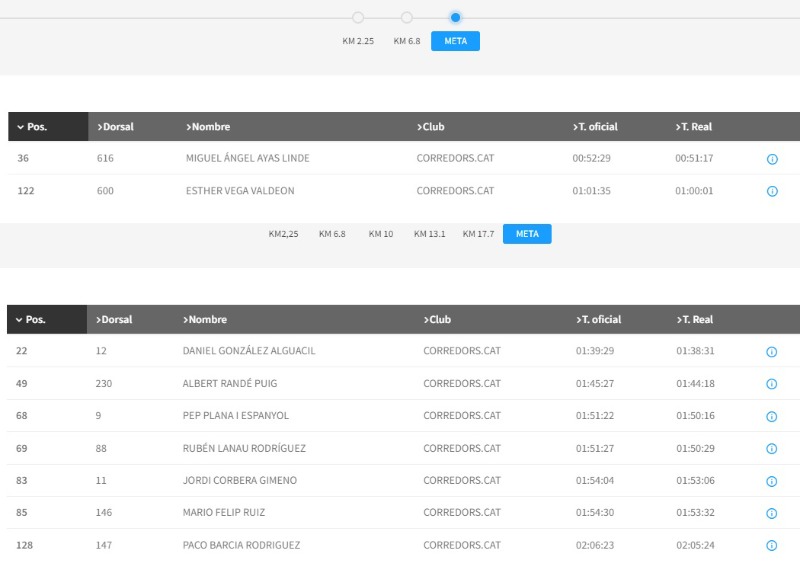Click name PEP PLANA I ESPANYOL
The image size is (800, 575).
[x=236, y=416]
